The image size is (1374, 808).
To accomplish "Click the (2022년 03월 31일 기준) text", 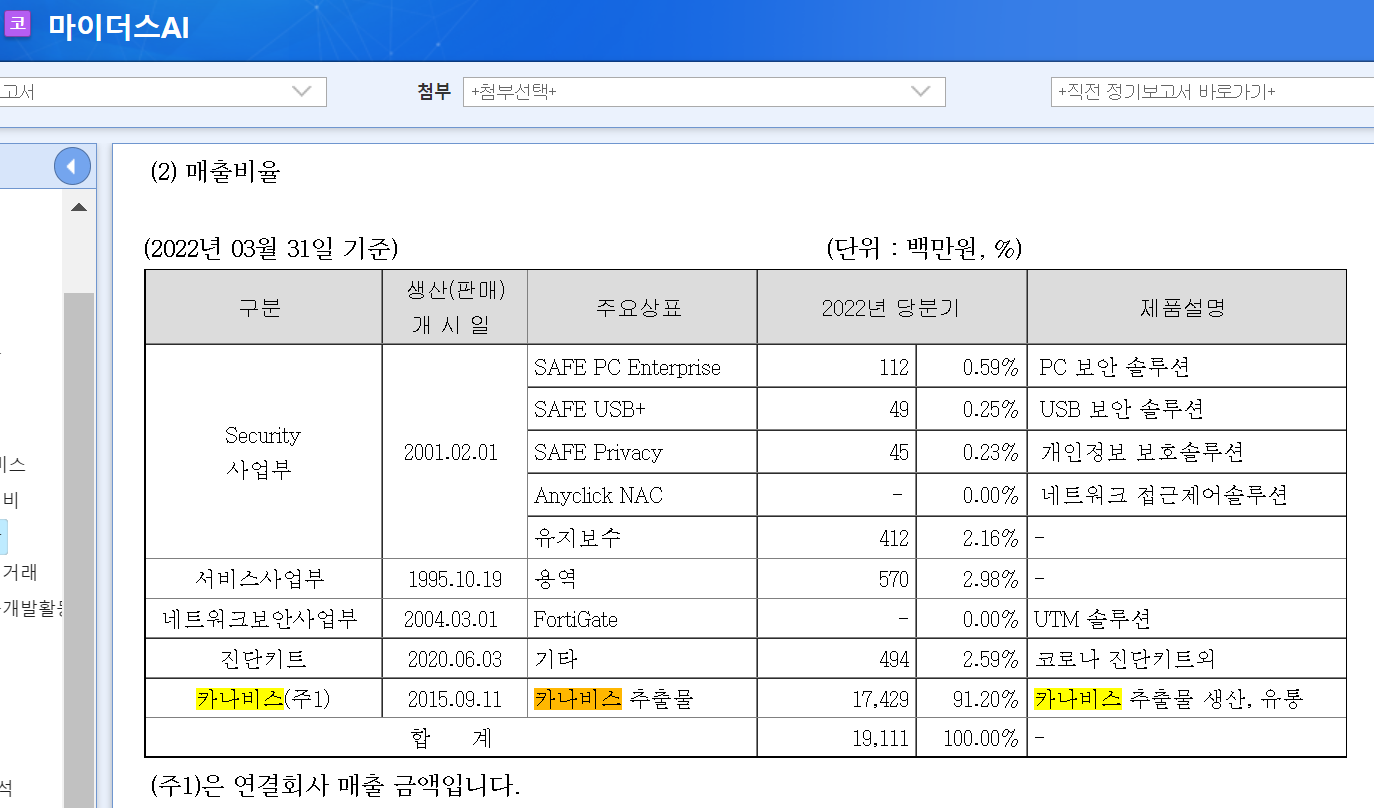I will [271, 249].
